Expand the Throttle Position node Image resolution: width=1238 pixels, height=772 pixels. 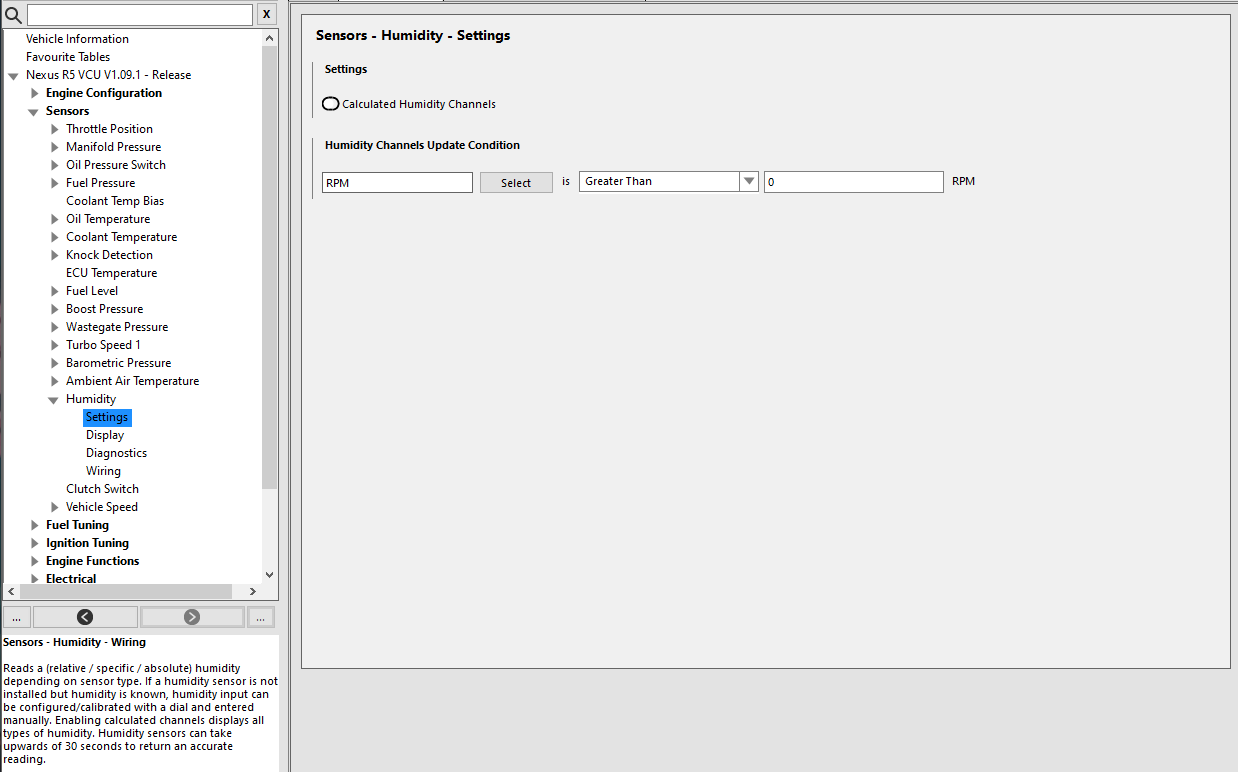click(x=55, y=129)
